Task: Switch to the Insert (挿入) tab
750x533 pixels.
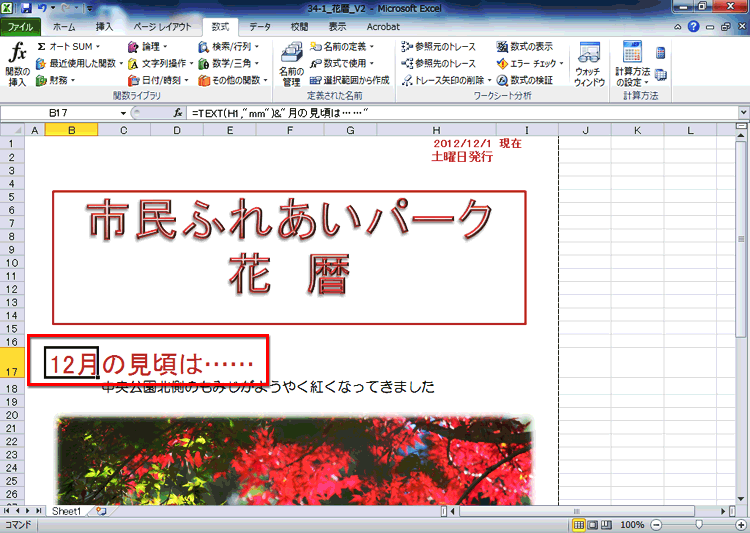Action: [104, 27]
